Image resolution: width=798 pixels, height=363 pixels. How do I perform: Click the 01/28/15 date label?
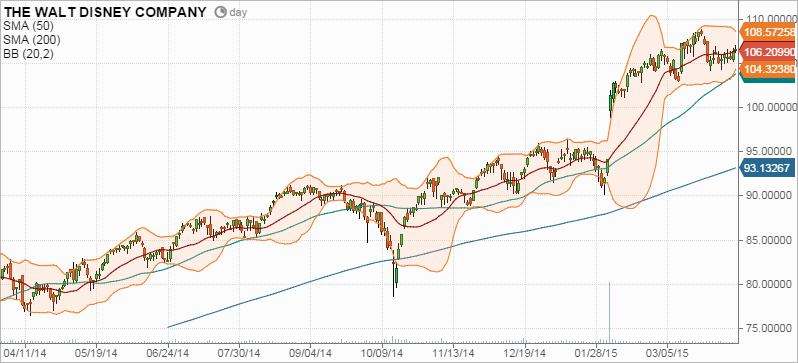click(x=595, y=352)
